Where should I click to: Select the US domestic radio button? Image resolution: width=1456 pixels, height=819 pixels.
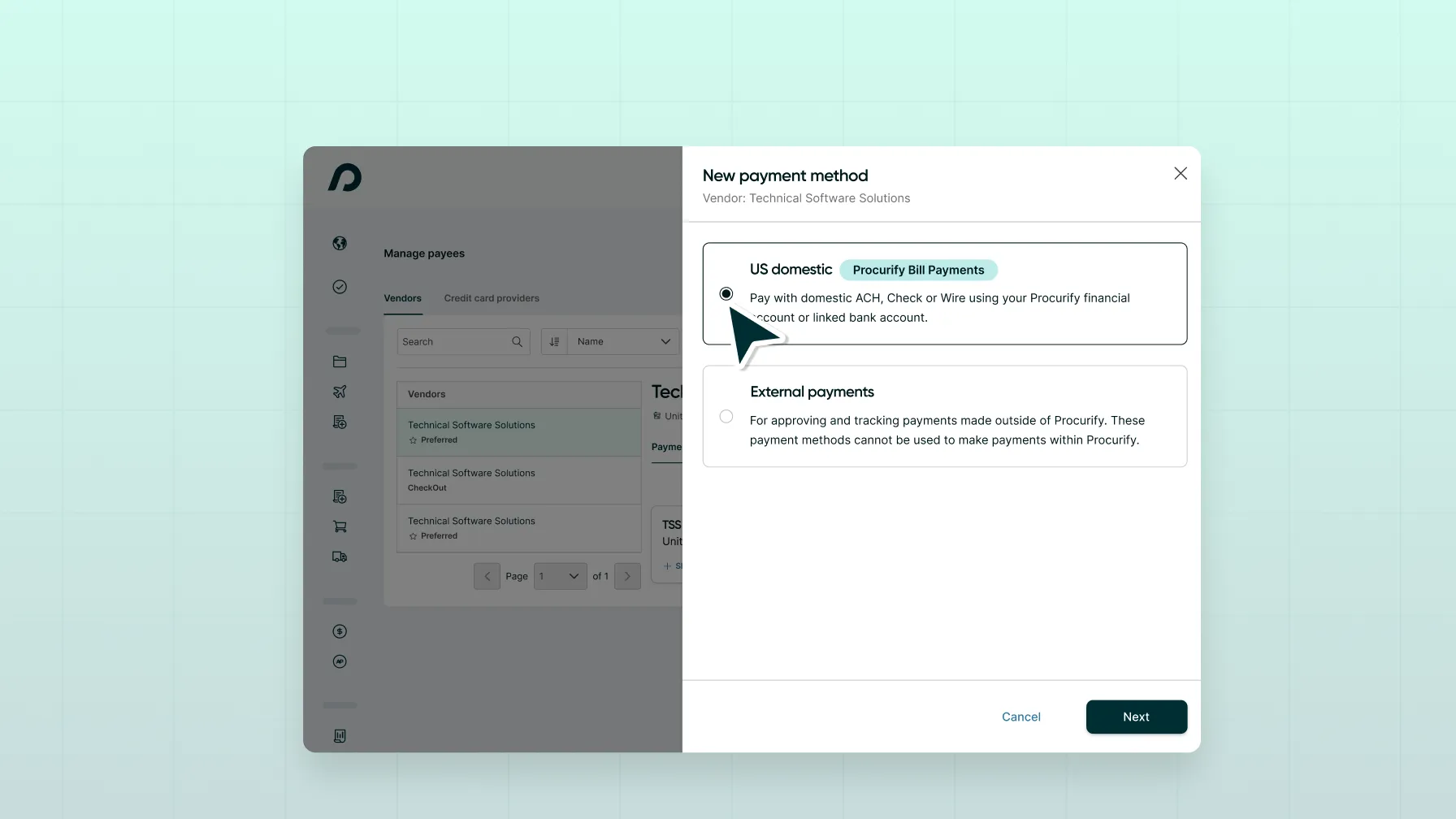[726, 294]
